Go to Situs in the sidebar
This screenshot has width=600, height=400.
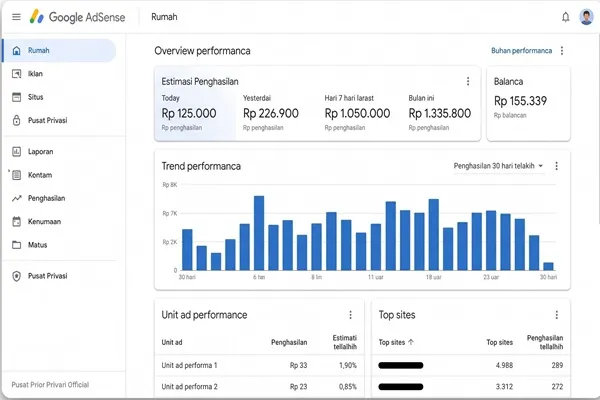pos(36,97)
